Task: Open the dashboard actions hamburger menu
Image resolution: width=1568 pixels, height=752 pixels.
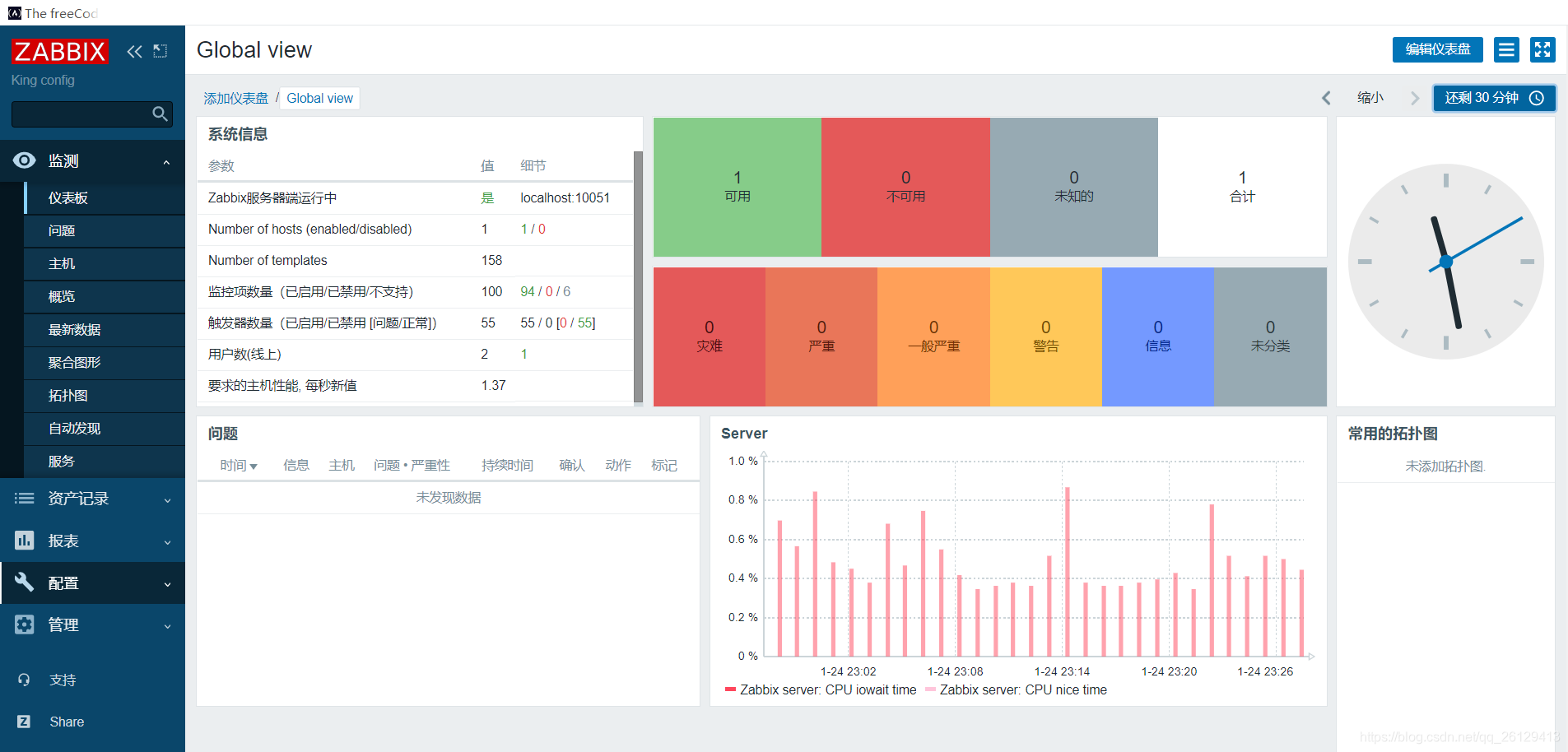Action: (1506, 50)
